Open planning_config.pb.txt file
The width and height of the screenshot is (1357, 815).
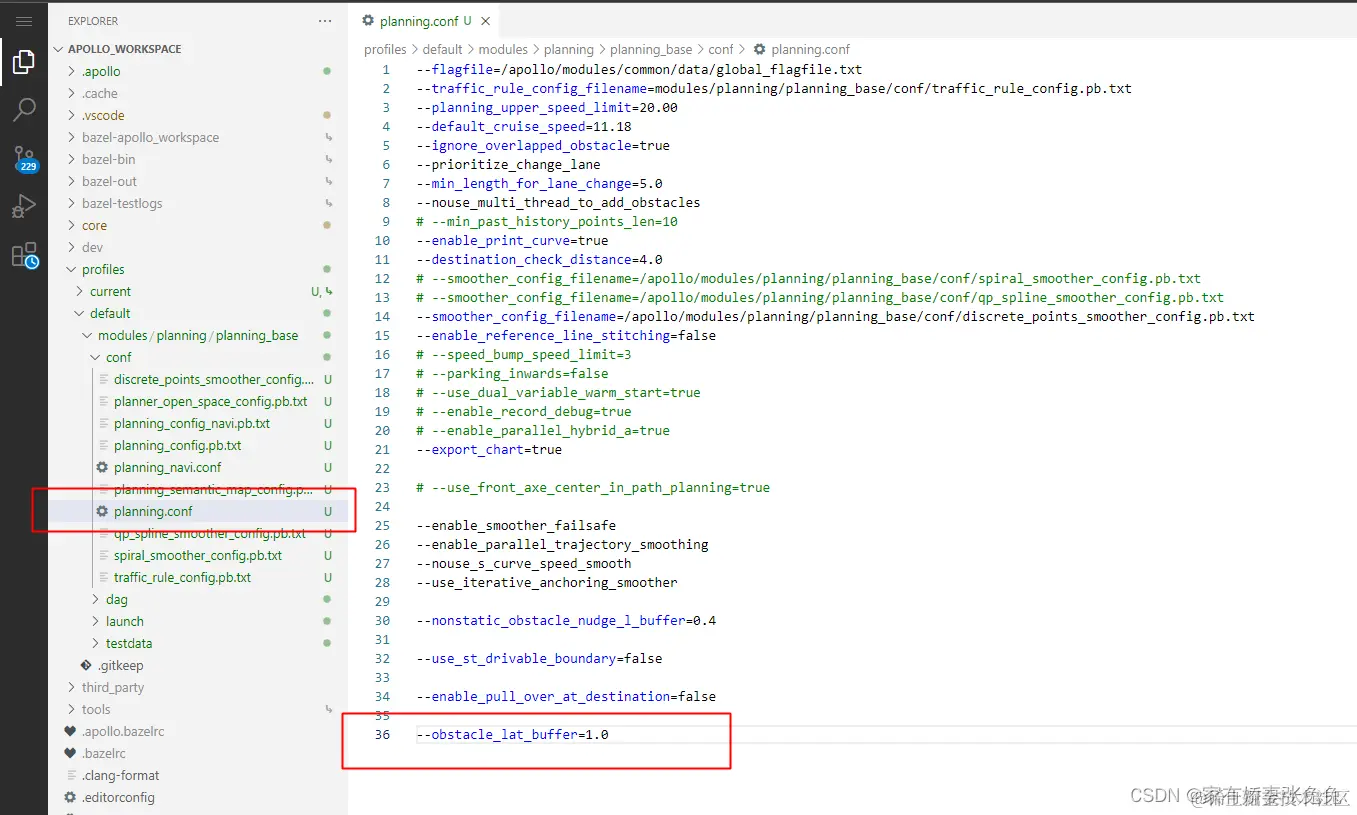(178, 445)
